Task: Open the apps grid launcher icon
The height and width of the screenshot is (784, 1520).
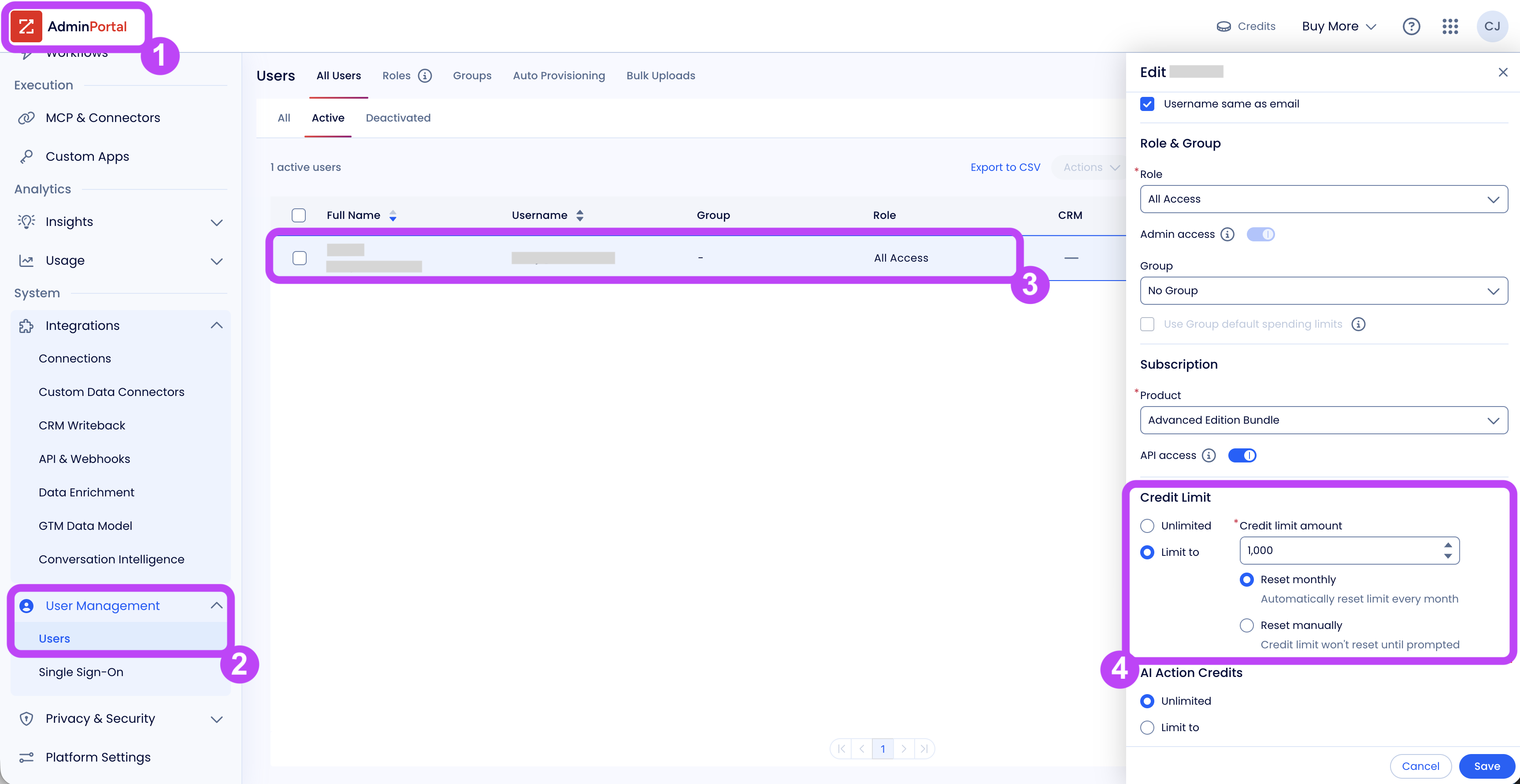Action: point(1450,26)
